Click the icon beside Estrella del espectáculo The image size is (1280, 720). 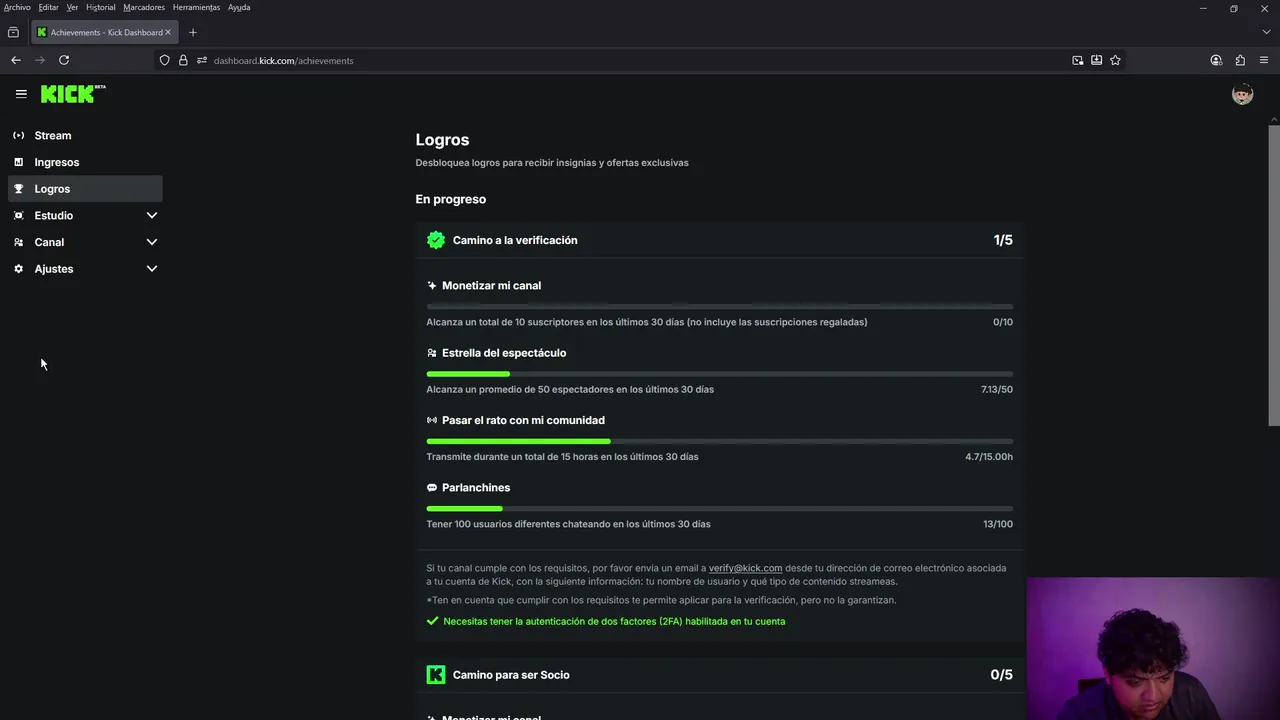(x=432, y=353)
